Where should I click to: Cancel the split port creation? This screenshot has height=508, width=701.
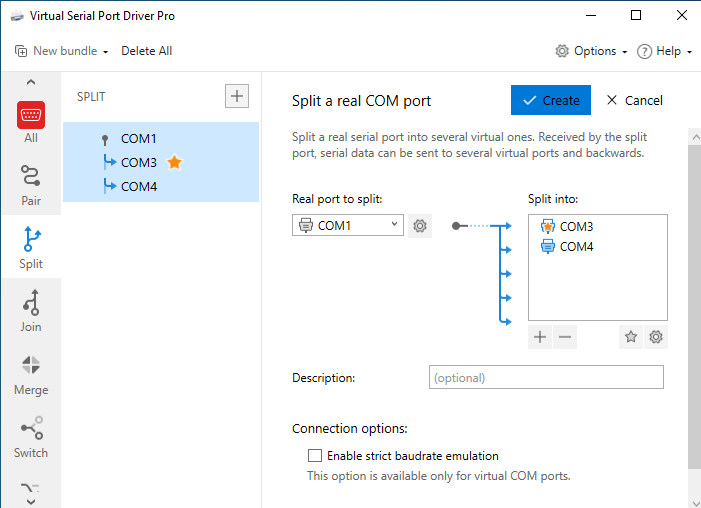pyautogui.click(x=634, y=100)
